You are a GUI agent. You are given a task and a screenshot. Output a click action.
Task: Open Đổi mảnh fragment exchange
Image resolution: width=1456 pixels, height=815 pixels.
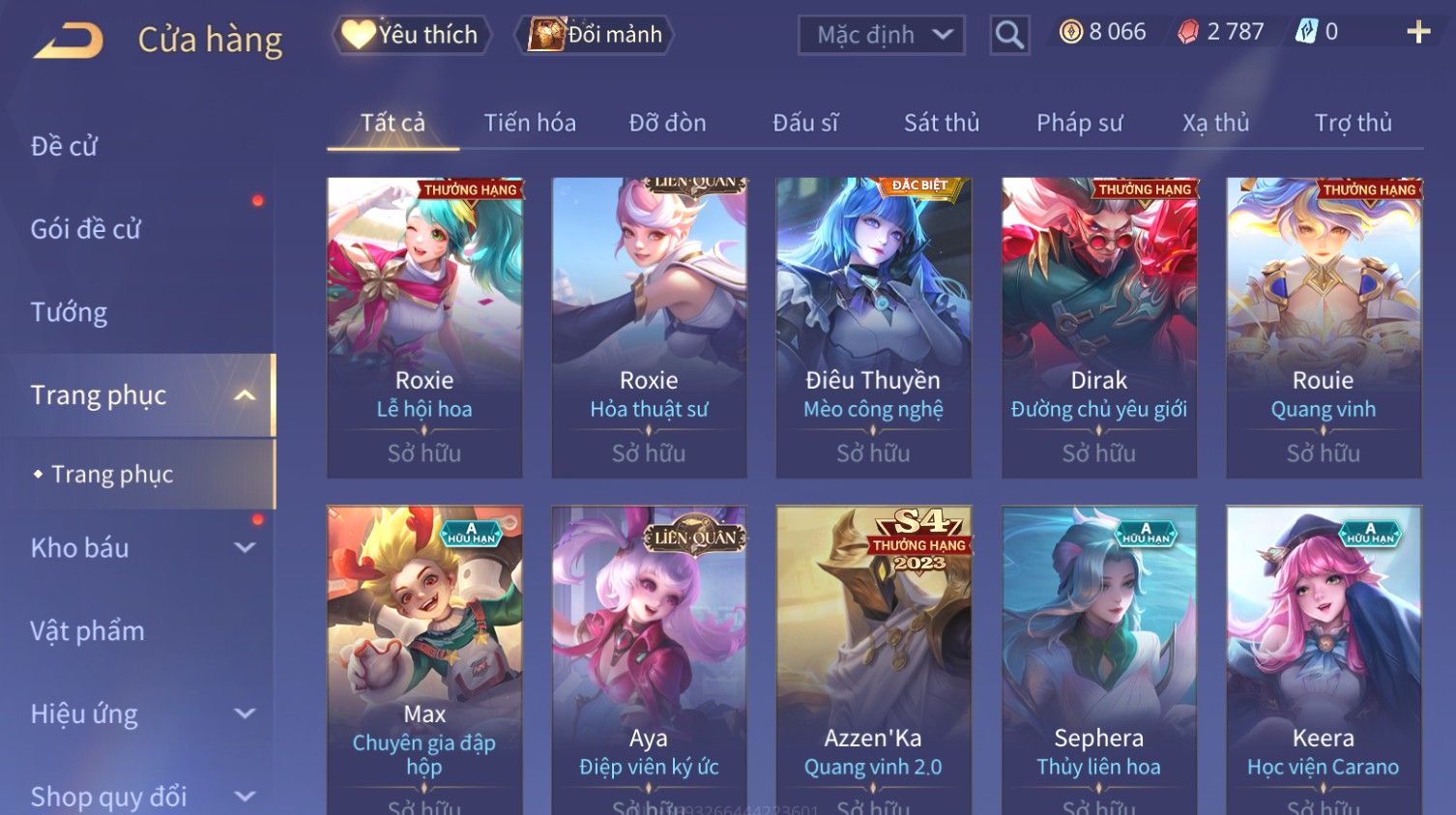[596, 35]
